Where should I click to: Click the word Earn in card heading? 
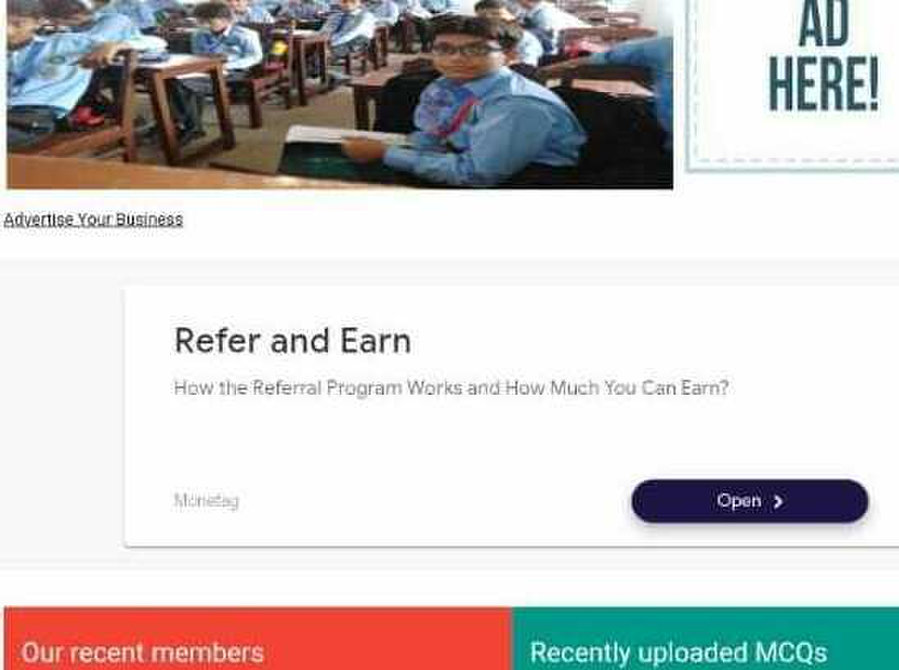pyautogui.click(x=376, y=341)
